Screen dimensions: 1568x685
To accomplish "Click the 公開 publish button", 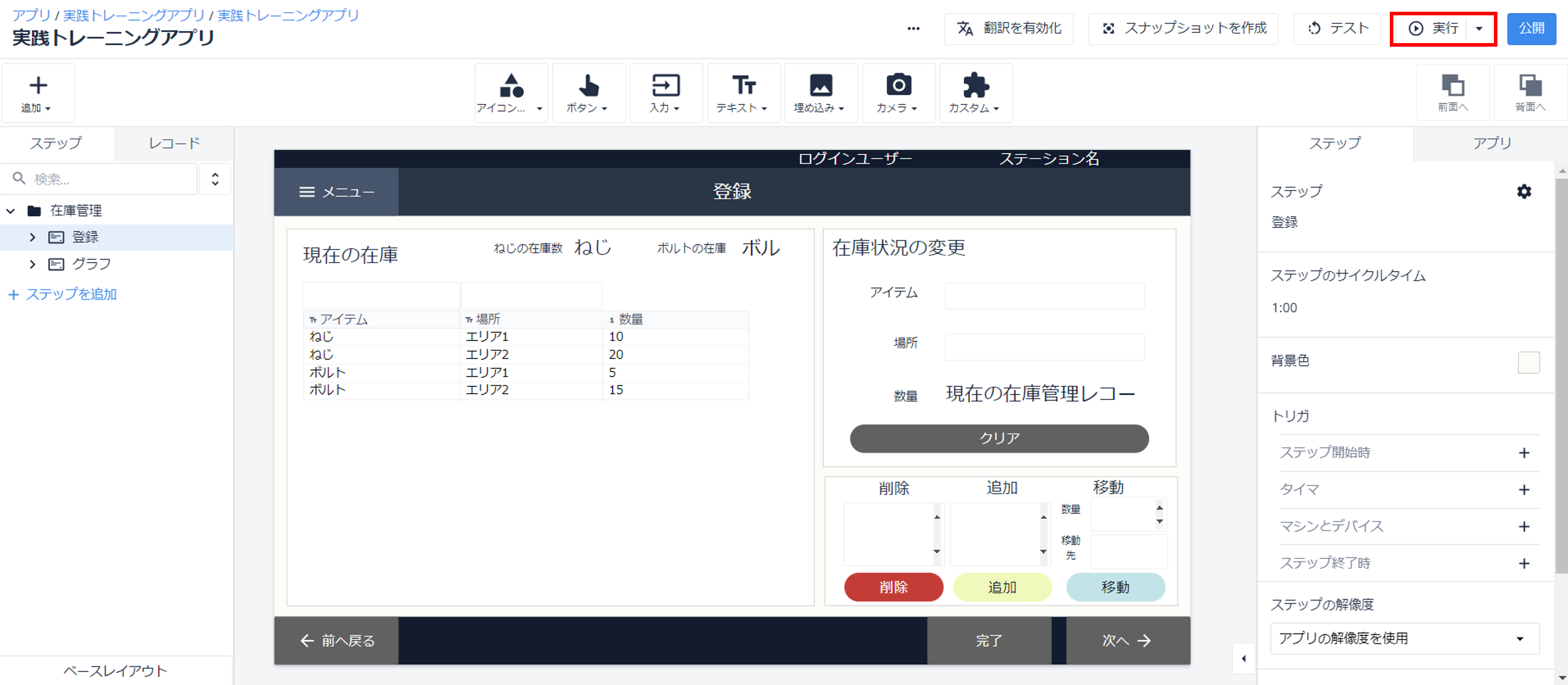I will (1532, 28).
